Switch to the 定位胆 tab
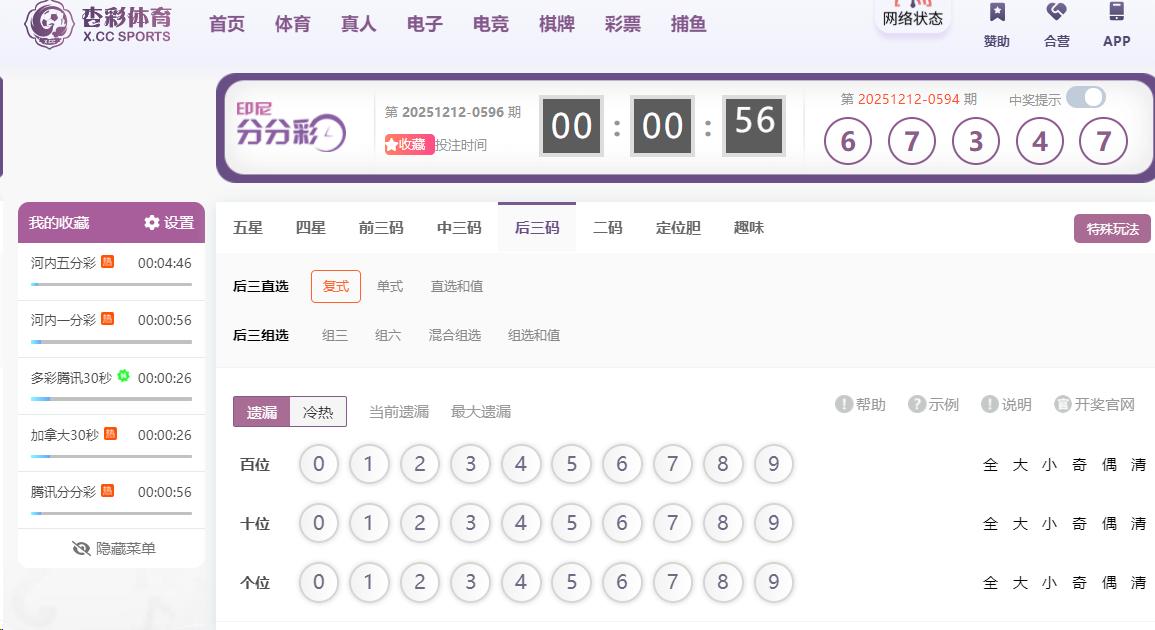This screenshot has height=630, width=1155. point(678,228)
